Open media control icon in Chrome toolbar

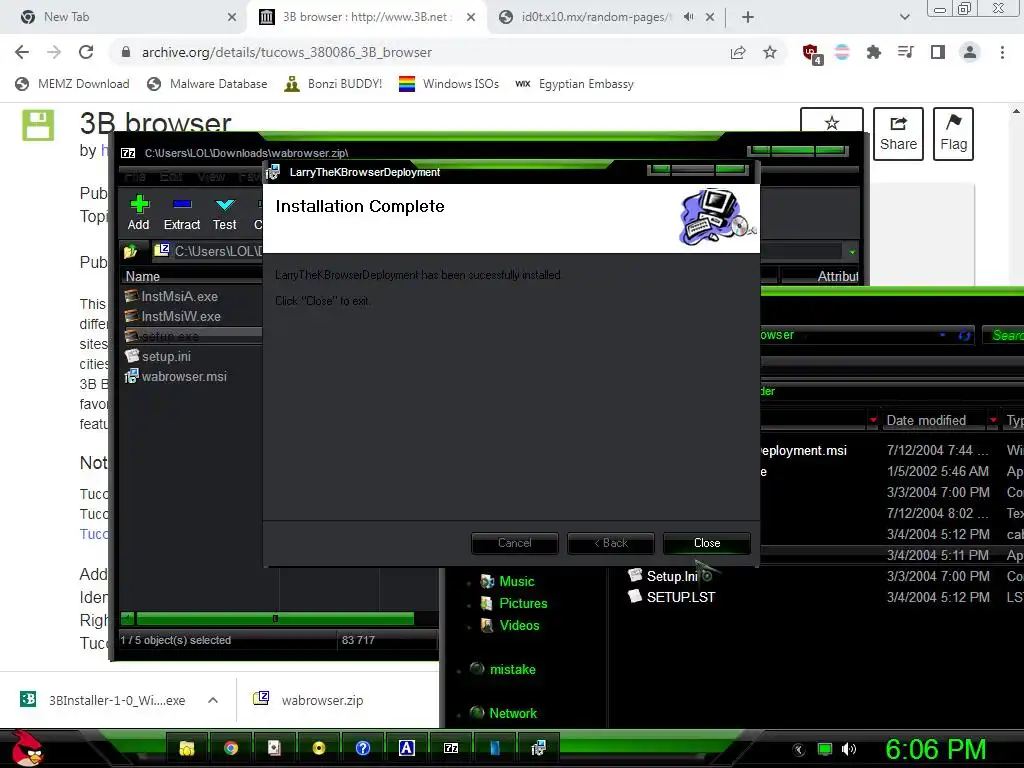click(x=906, y=52)
